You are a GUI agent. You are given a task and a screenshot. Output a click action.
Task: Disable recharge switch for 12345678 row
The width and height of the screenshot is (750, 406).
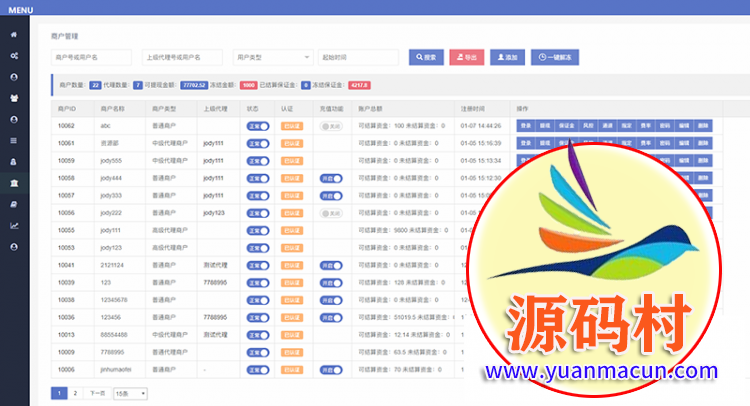point(331,300)
